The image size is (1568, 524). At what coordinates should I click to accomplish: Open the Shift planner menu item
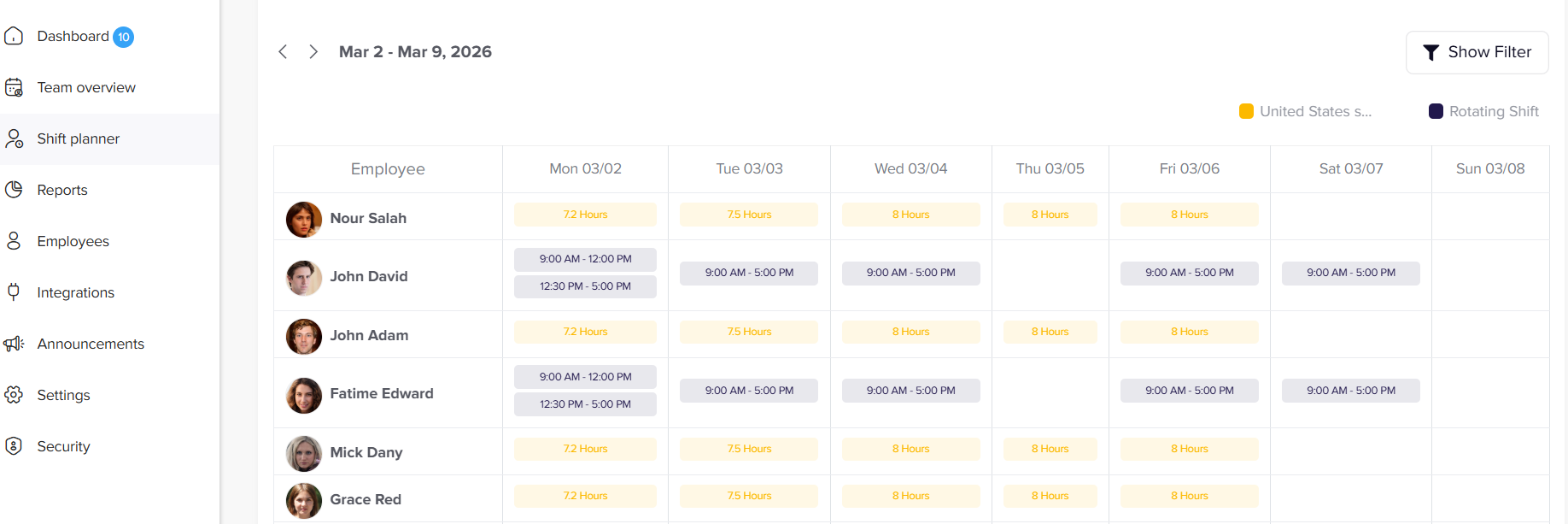[78, 138]
